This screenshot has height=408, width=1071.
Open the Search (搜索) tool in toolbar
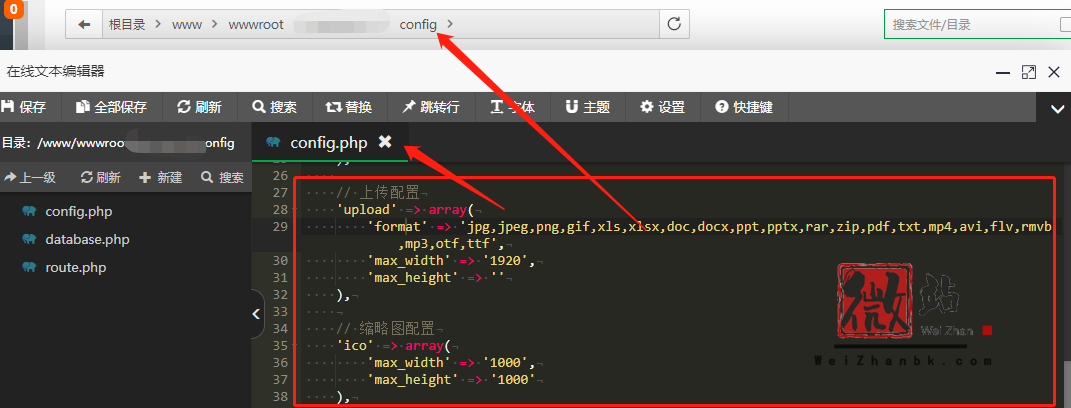(274, 107)
